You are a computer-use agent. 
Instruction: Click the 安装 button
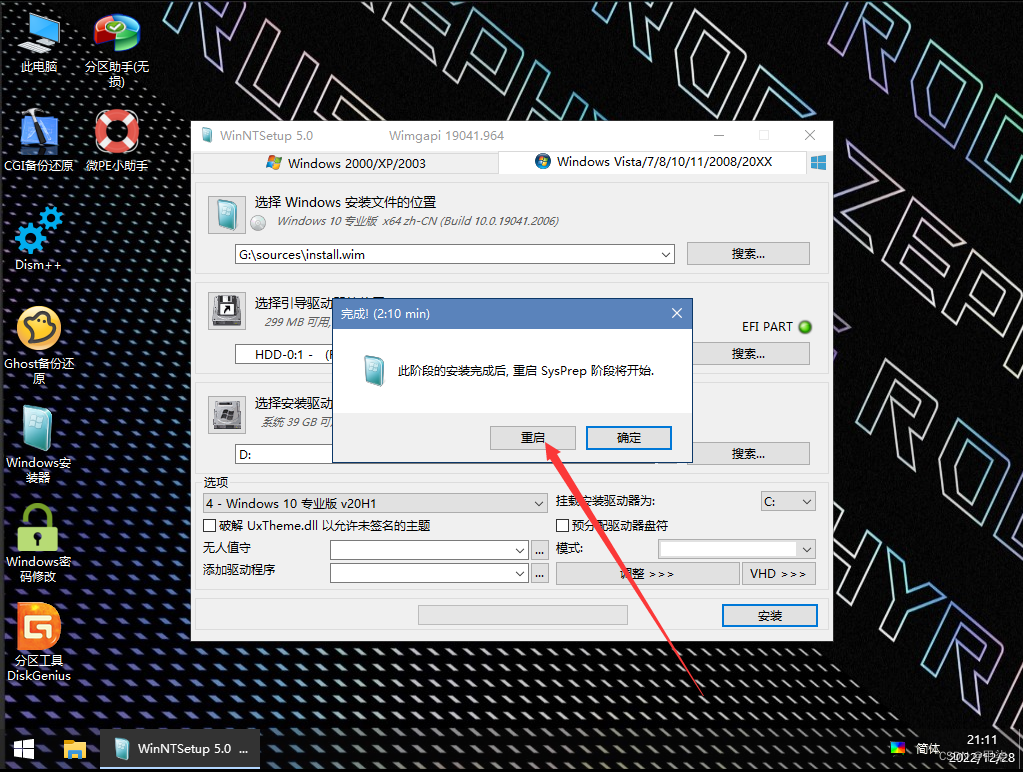pos(770,615)
